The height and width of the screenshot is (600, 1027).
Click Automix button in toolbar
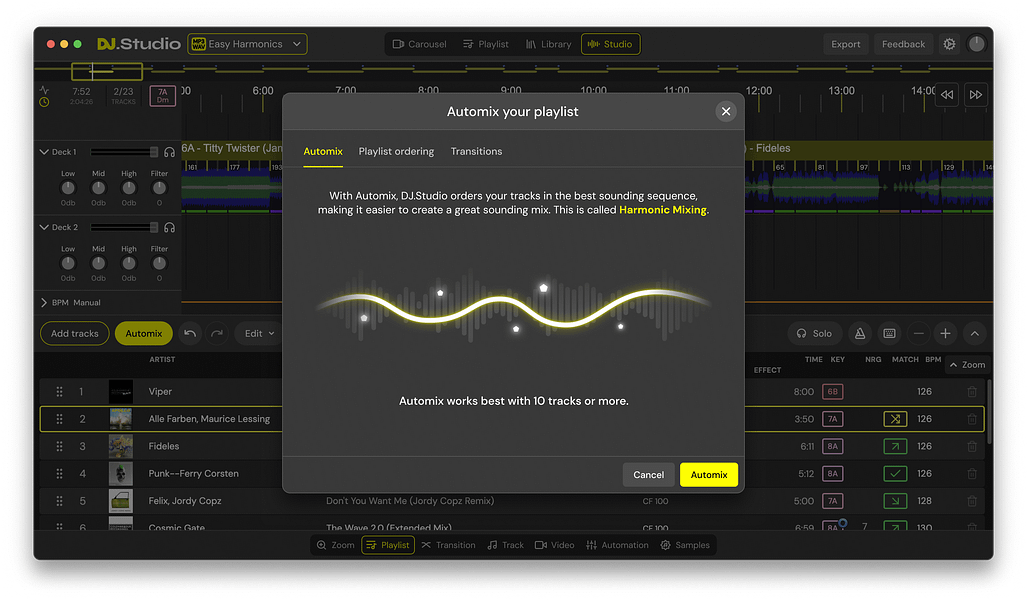click(143, 333)
